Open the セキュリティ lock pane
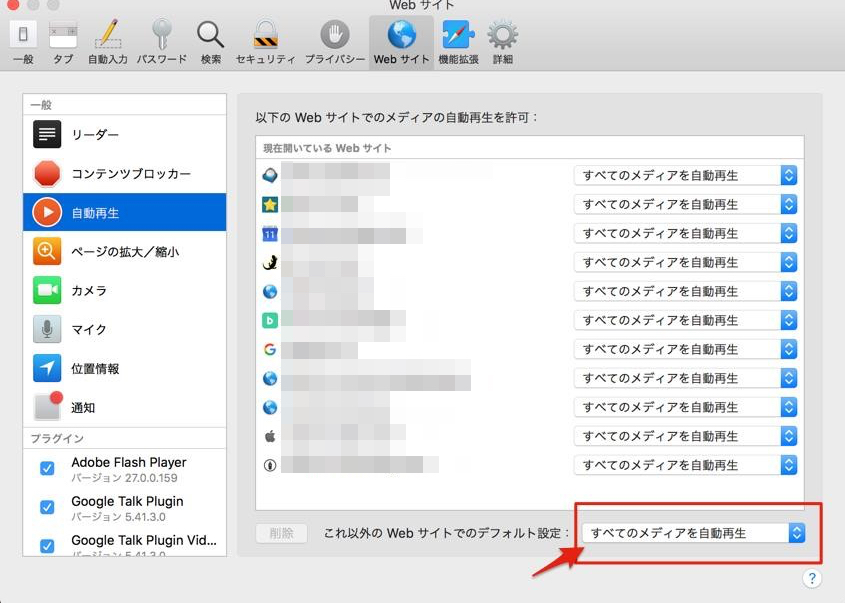Viewport: 845px width, 603px height. point(266,43)
